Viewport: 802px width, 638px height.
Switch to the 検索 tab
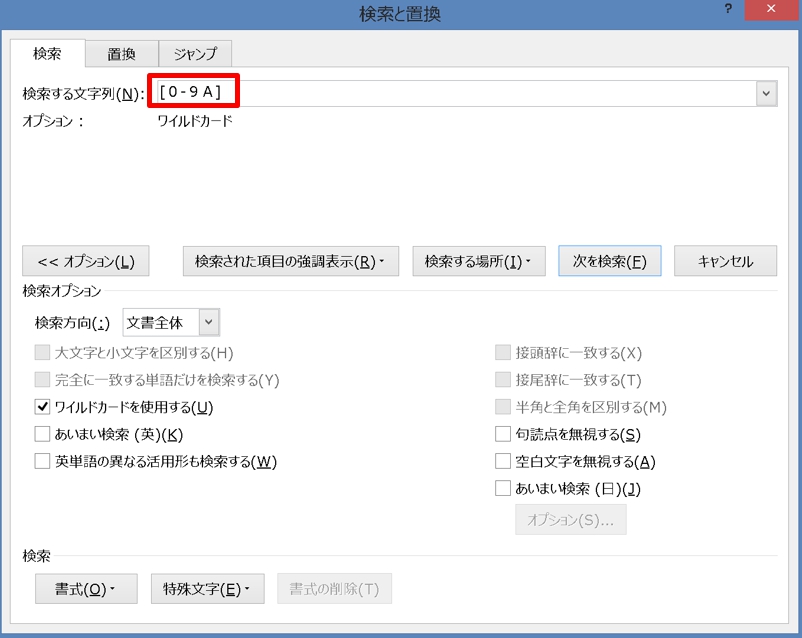pyautogui.click(x=47, y=53)
